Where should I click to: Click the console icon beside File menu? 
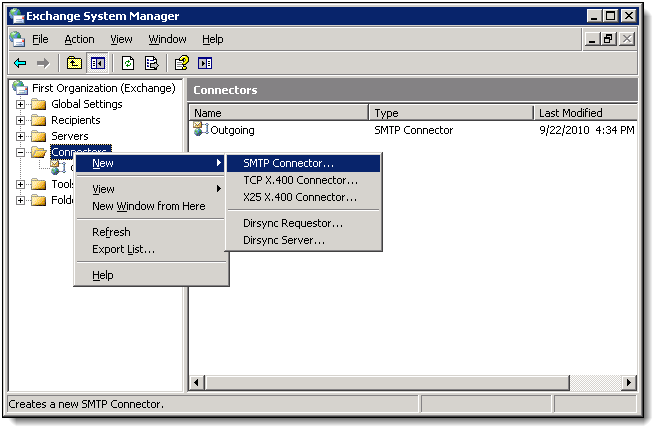[x=17, y=39]
